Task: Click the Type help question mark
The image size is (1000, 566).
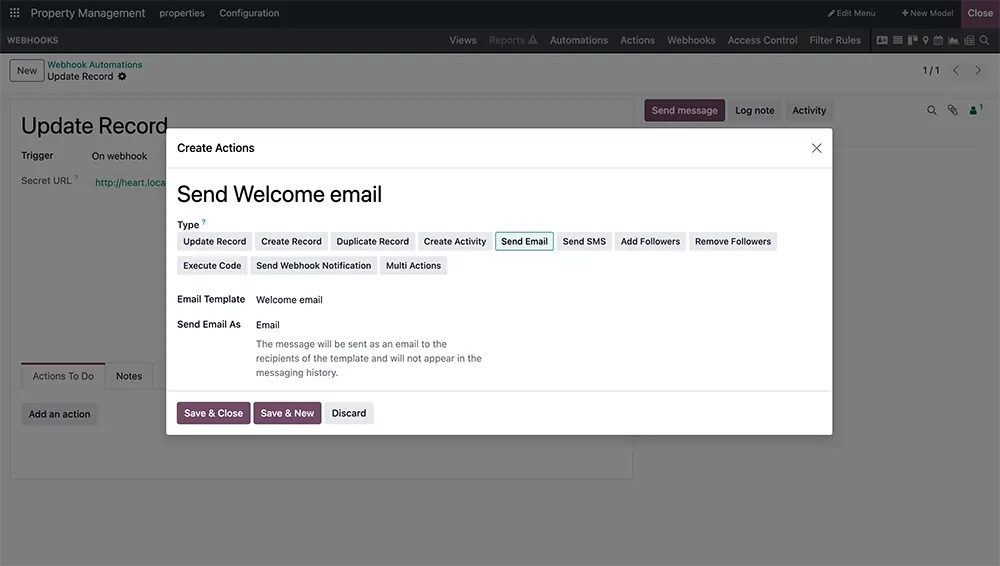Action: [x=203, y=222]
